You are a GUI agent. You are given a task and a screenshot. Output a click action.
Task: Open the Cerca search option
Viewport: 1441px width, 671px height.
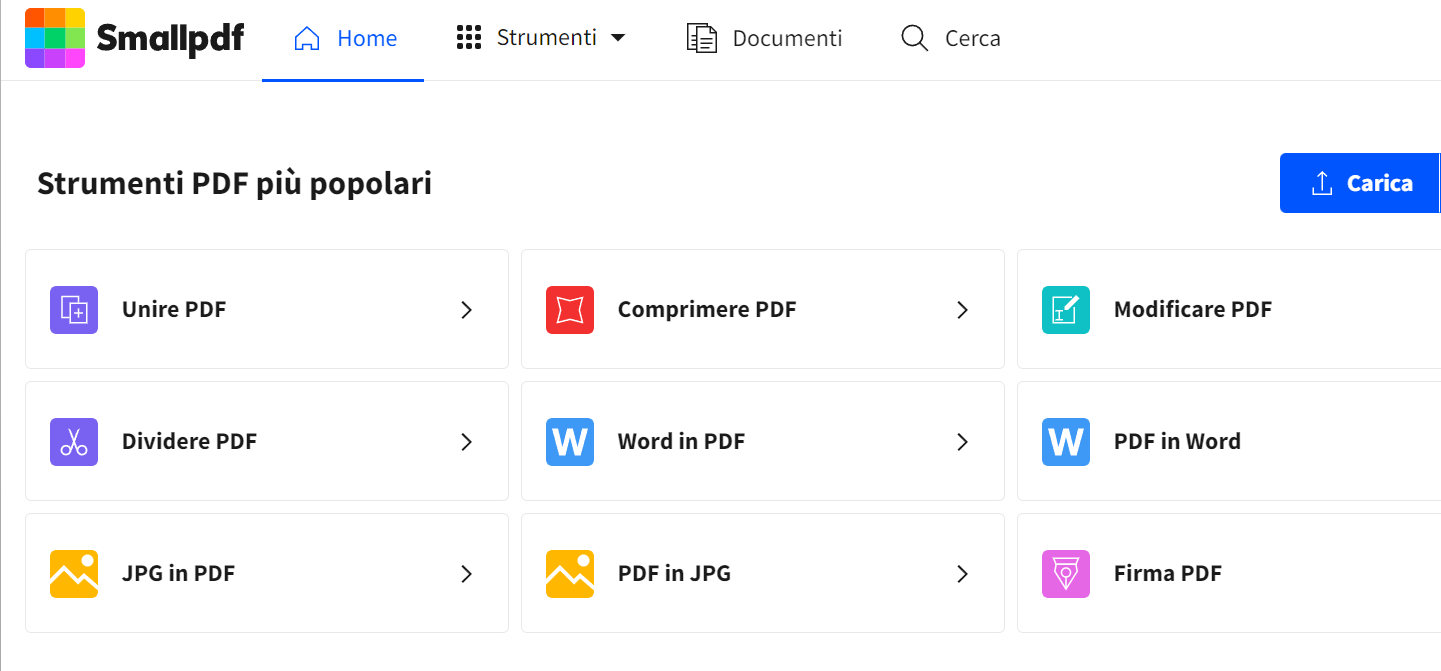coord(950,39)
